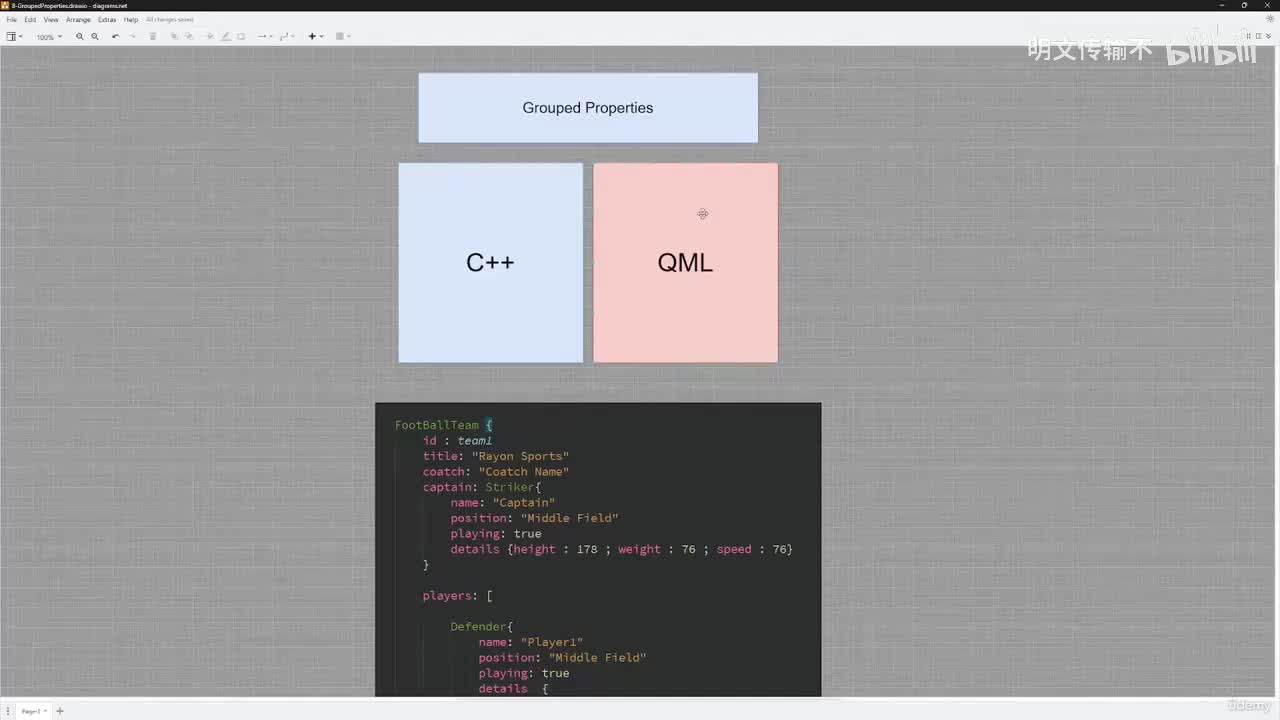Open the connection arrow style dropdown
The width and height of the screenshot is (1280, 720).
point(264,37)
